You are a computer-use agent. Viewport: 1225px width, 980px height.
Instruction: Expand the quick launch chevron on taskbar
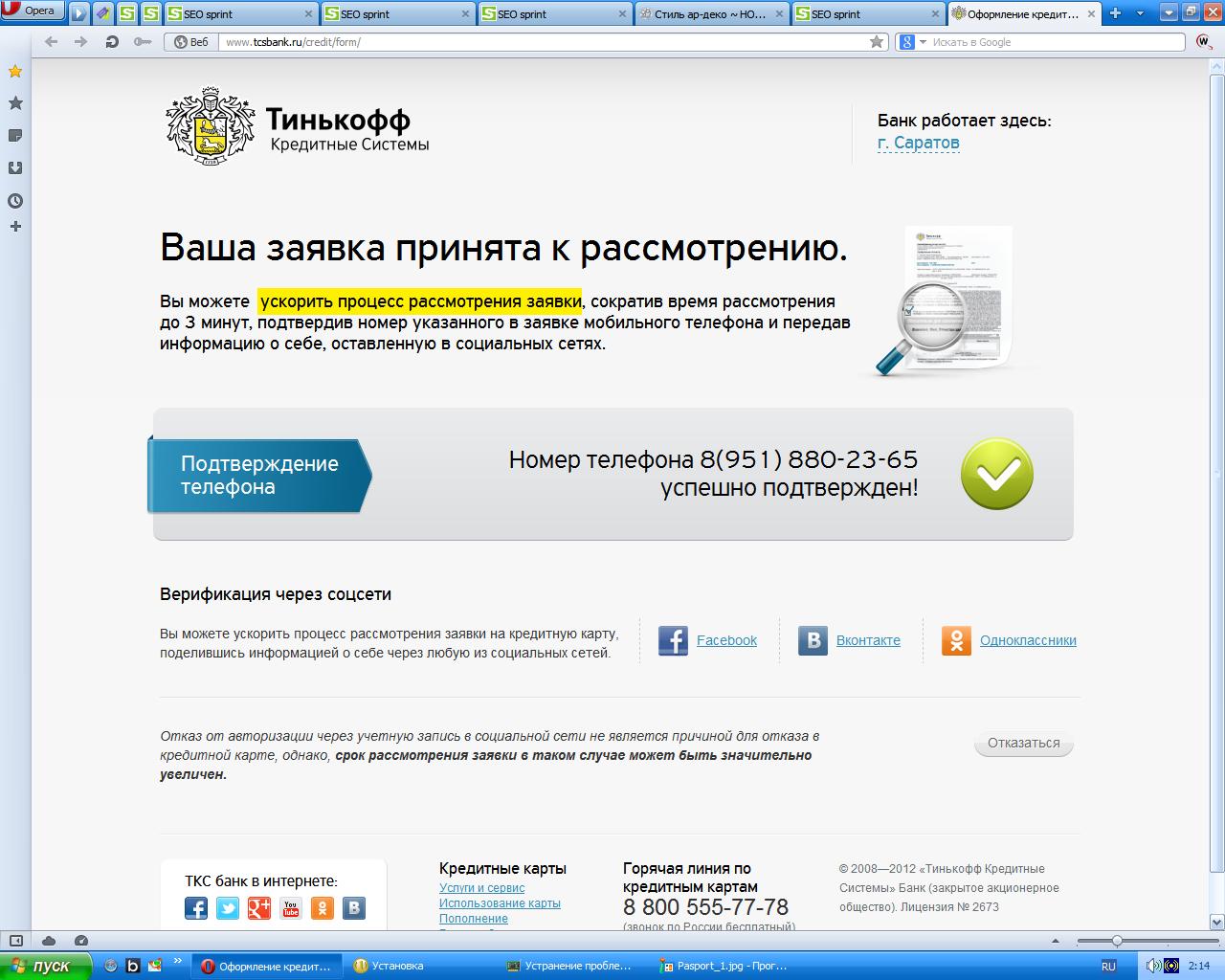coord(178,960)
